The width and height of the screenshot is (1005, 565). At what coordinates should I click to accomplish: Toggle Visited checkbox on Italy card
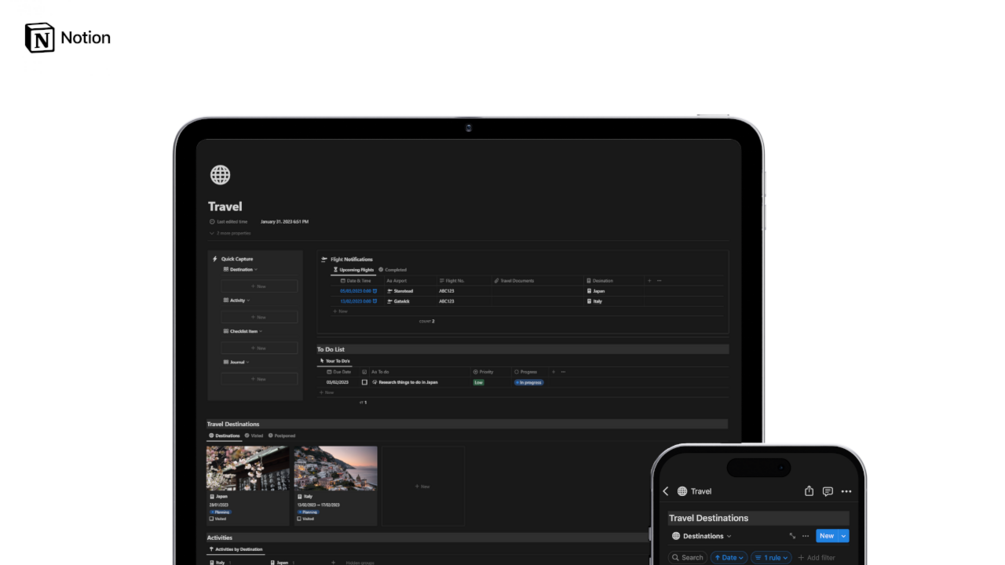[299, 519]
